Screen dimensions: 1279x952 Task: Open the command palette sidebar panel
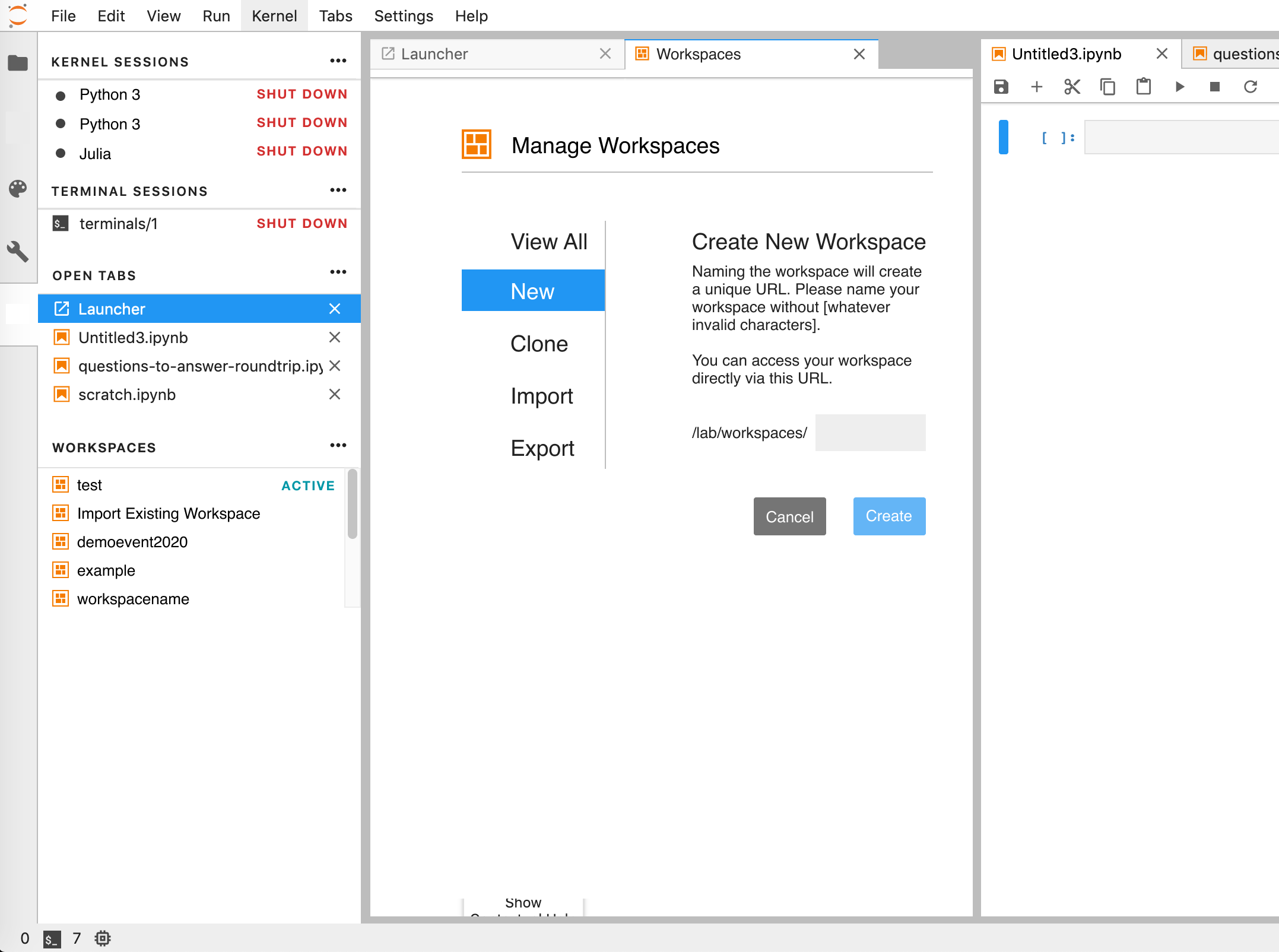18,189
